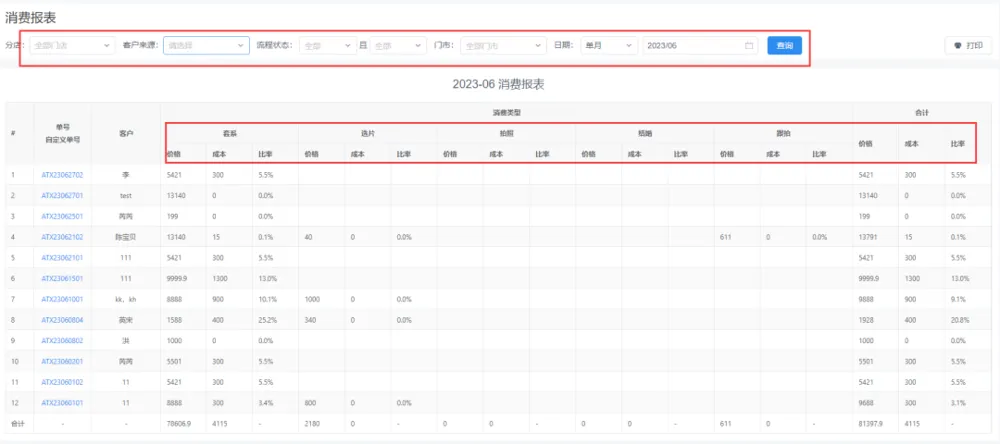Open the 单月 date type dropdown
The image size is (1000, 444).
tap(608, 46)
